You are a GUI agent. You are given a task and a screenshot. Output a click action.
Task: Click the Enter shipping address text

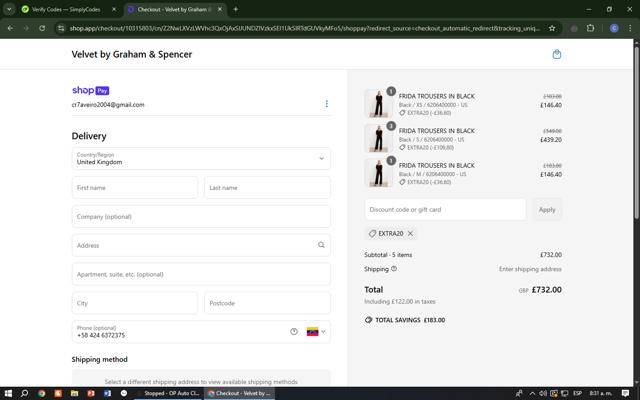pos(530,269)
